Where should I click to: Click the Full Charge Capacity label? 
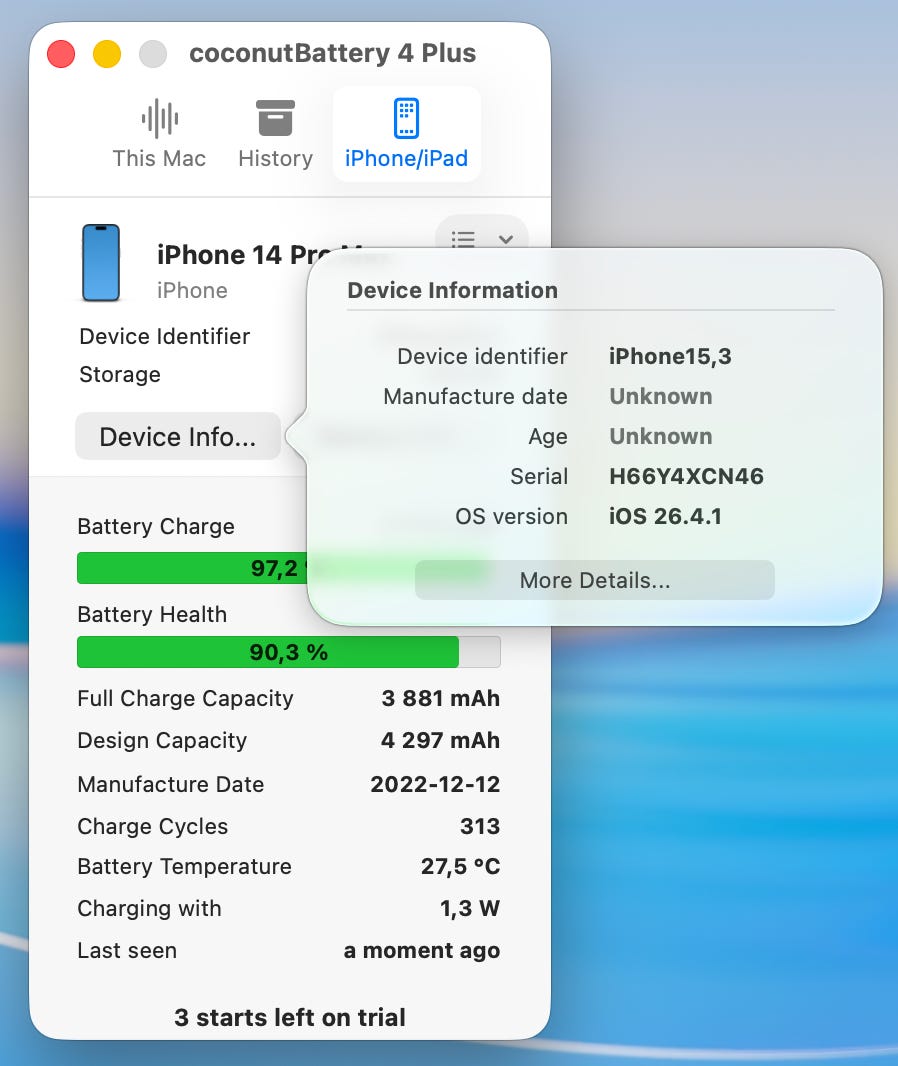pyautogui.click(x=186, y=698)
